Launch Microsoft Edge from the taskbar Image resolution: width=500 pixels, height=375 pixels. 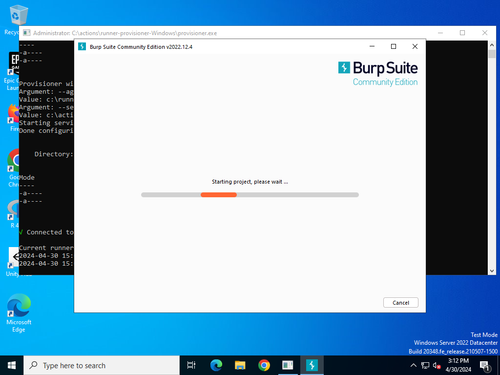[x=216, y=365]
